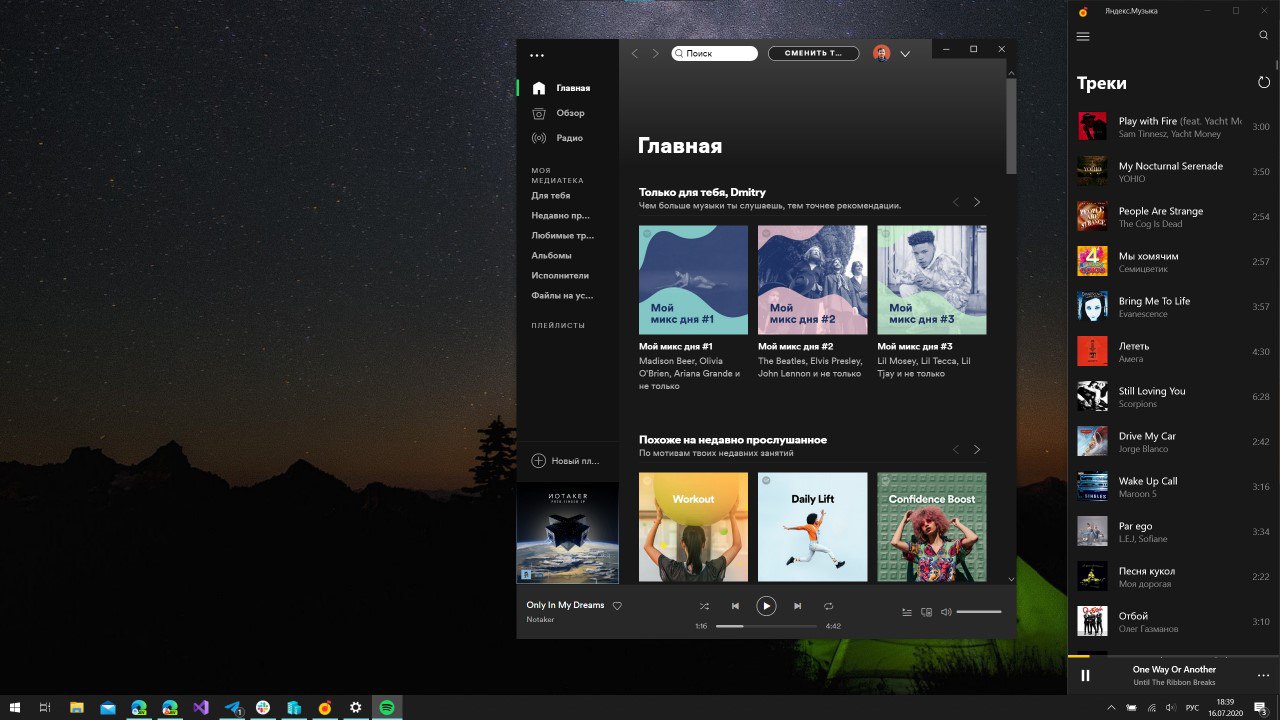
Task: Open Любимые тр... in Spotify library
Action: [562, 235]
